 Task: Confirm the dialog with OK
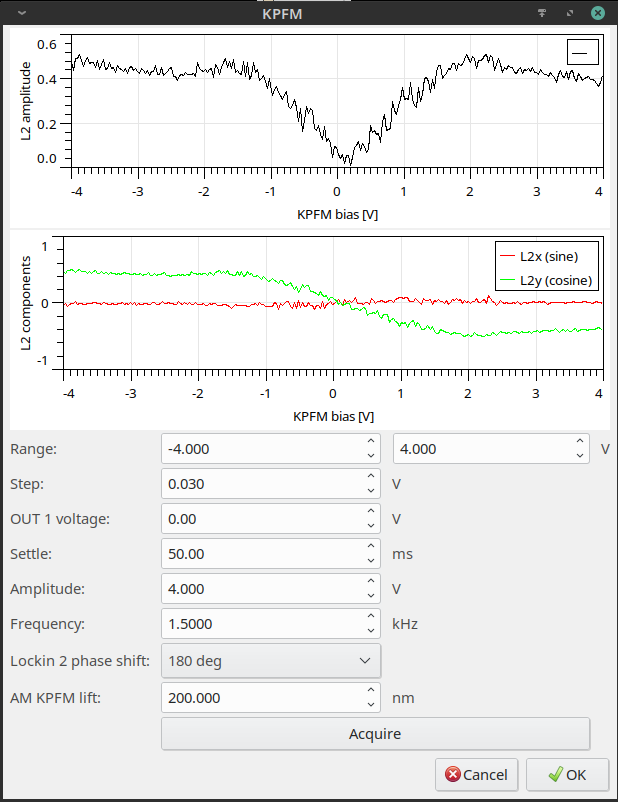(567, 774)
